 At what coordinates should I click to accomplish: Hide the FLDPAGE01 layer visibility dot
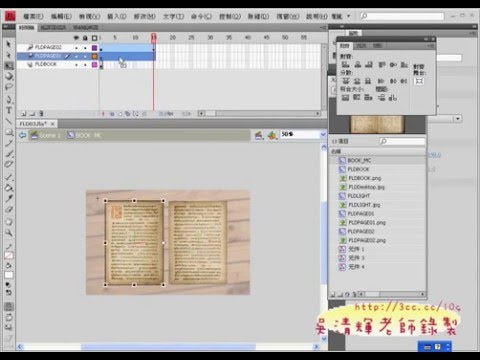[x=76, y=56]
